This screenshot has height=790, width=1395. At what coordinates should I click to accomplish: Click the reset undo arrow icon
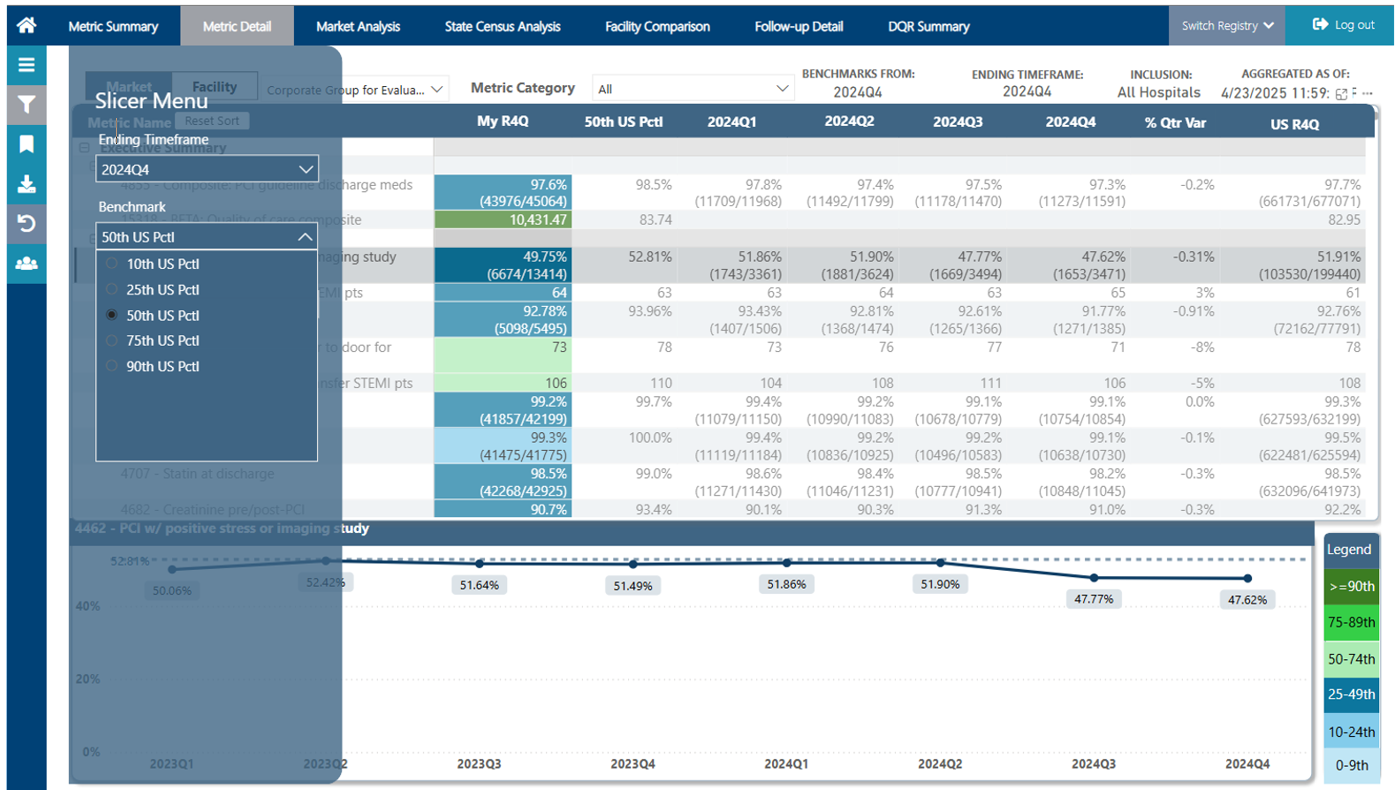27,223
